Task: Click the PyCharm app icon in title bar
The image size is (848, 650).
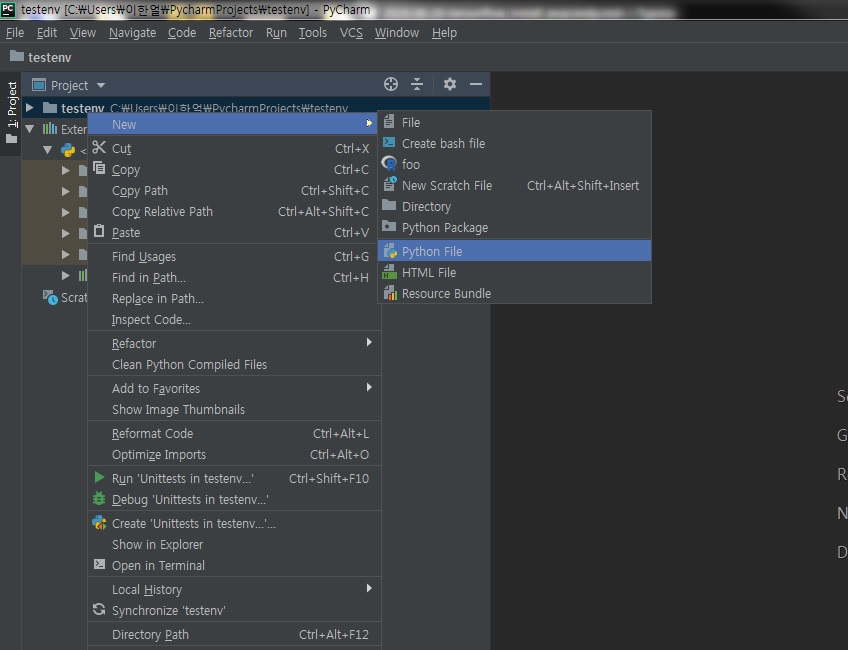Action: click(x=8, y=9)
